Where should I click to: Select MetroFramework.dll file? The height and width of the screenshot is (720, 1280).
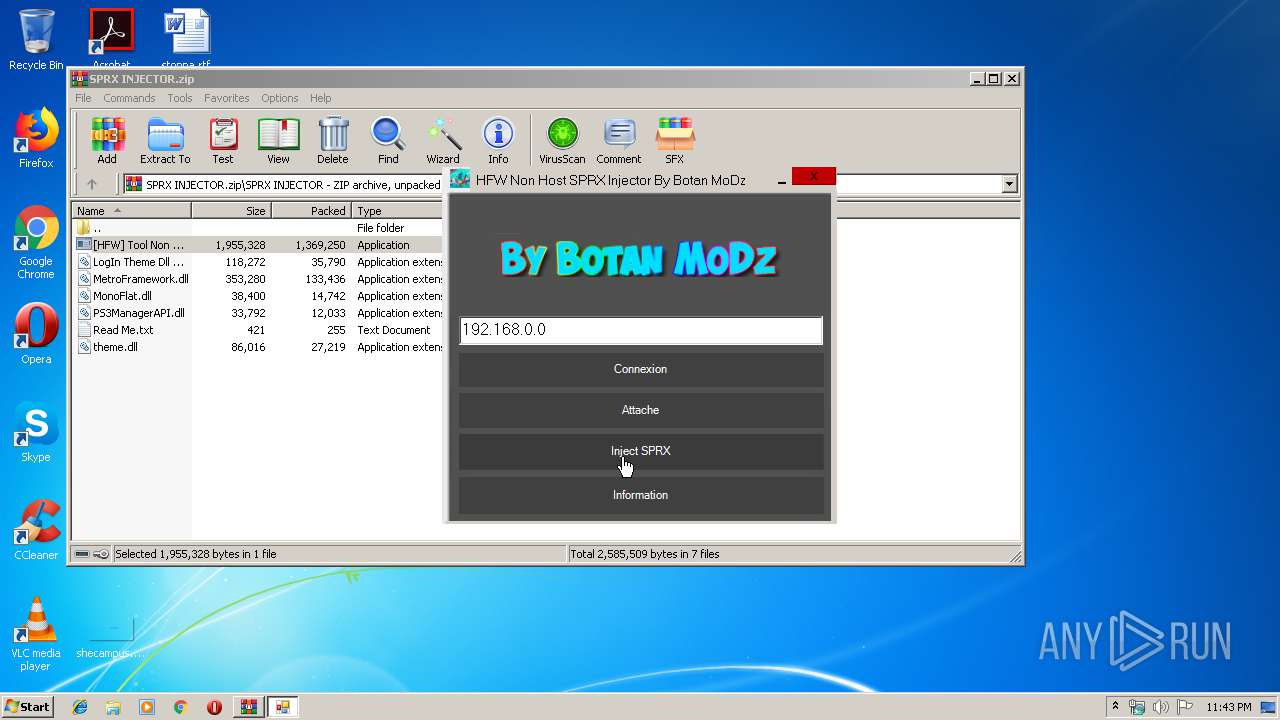pyautogui.click(x=258, y=279)
